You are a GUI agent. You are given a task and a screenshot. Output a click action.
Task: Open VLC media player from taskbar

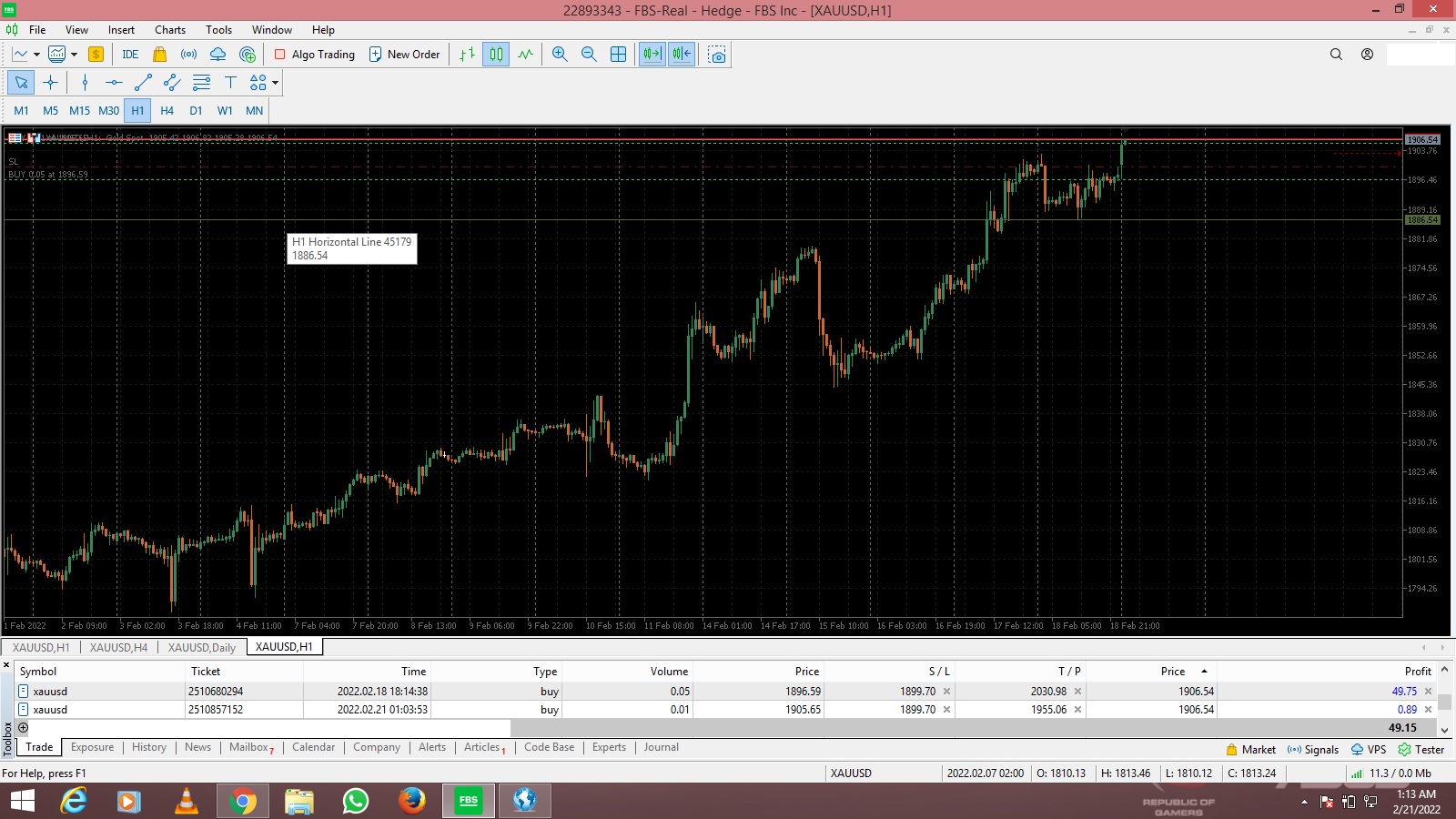(186, 801)
